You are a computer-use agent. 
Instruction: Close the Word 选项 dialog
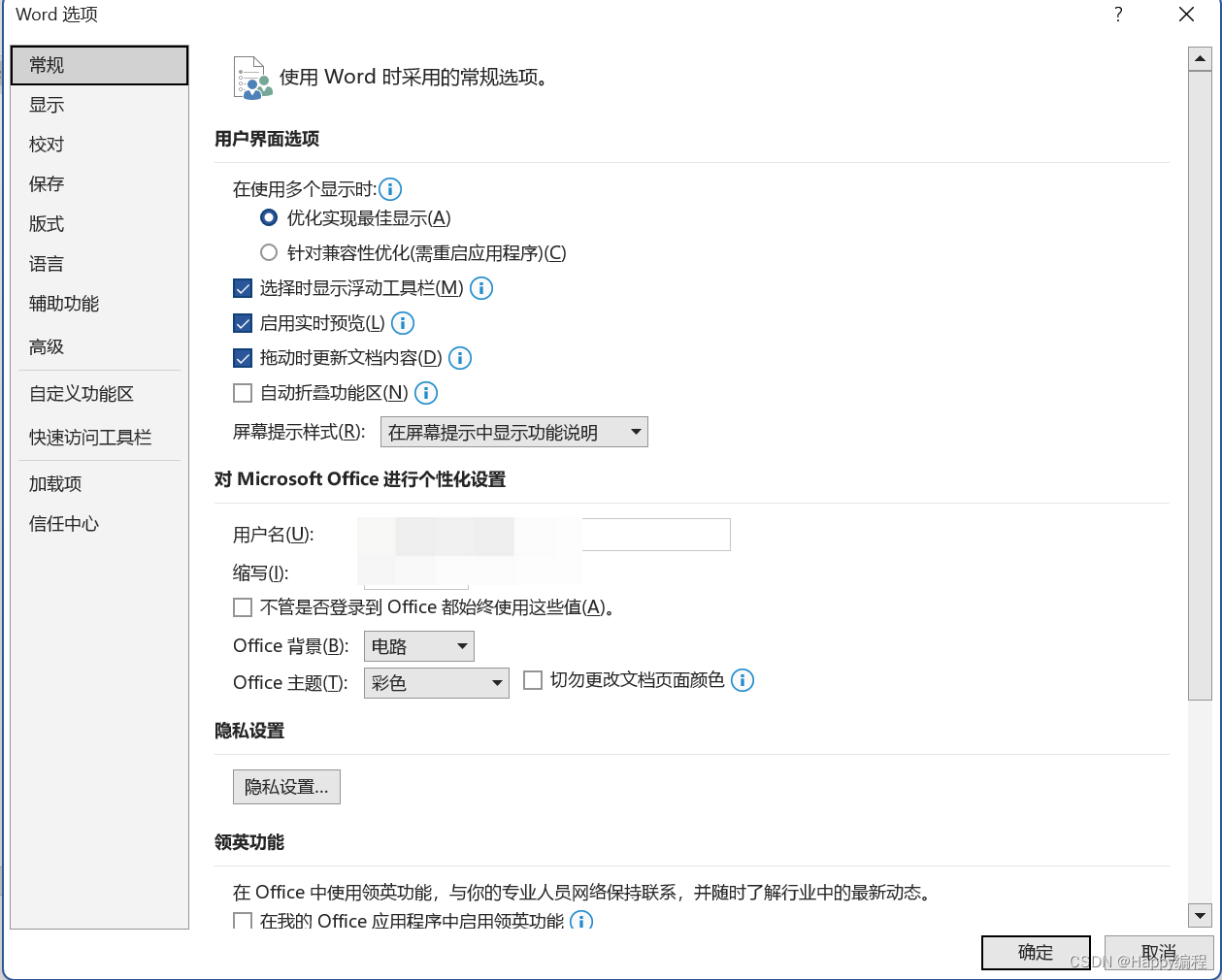pyautogui.click(x=1186, y=15)
